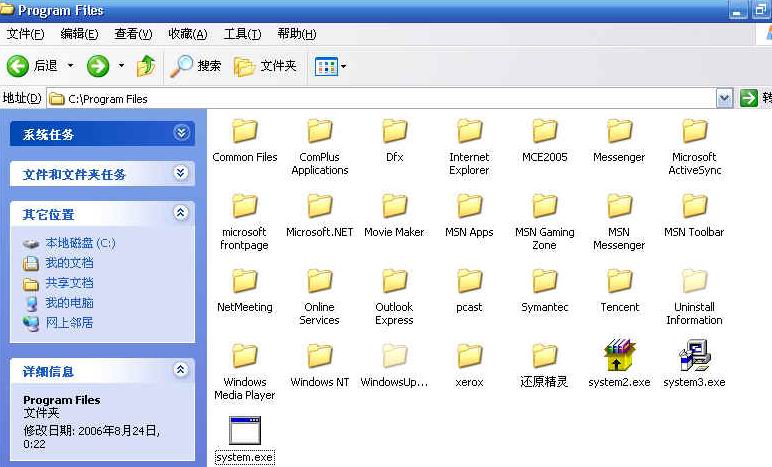Select the MSN Gaming Zone folder
Viewport: 772px width, 467px height.
click(x=545, y=222)
